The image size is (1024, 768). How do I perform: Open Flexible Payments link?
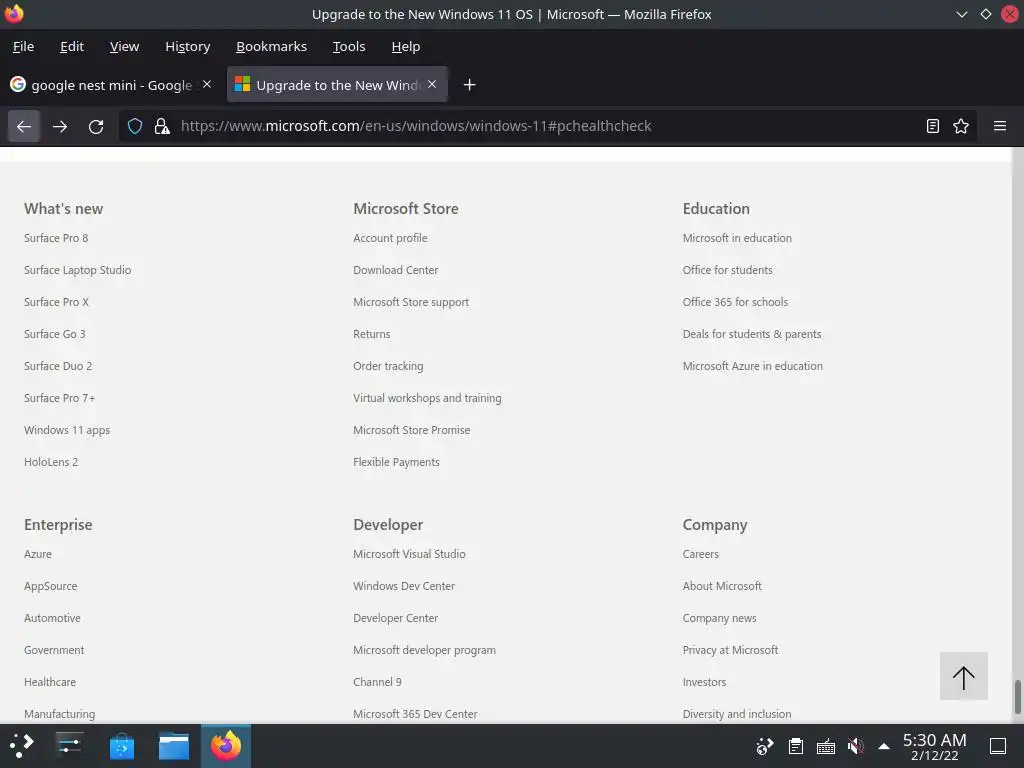pyautogui.click(x=396, y=462)
